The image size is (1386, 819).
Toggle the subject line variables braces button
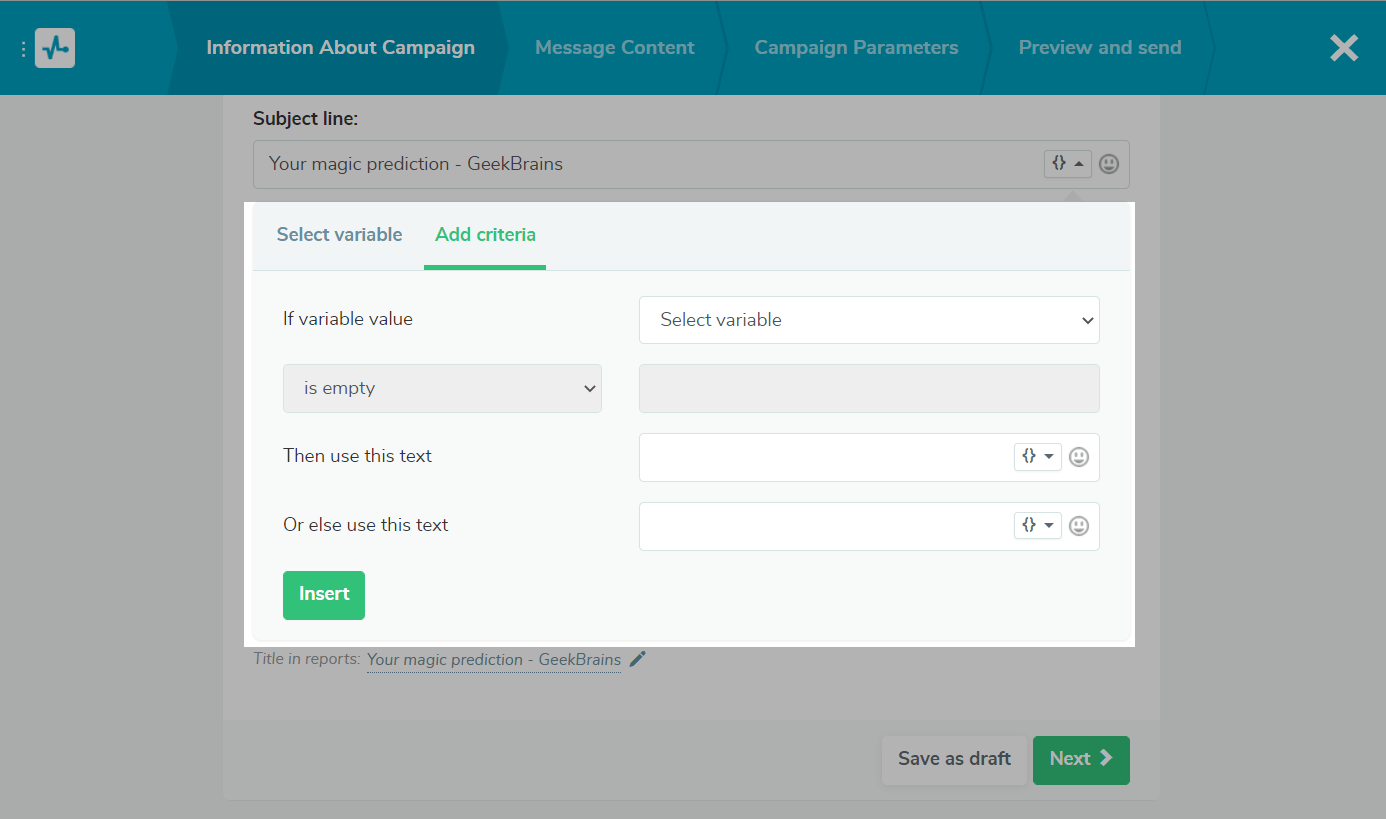coord(1067,163)
